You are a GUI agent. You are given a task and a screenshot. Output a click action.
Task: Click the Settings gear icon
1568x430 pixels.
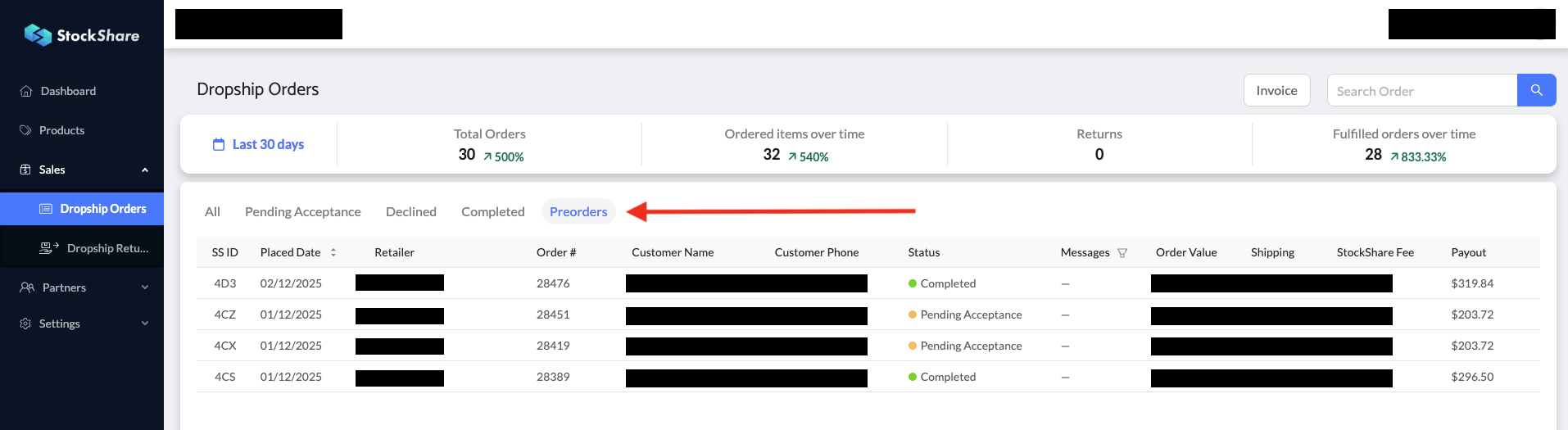[x=26, y=324]
